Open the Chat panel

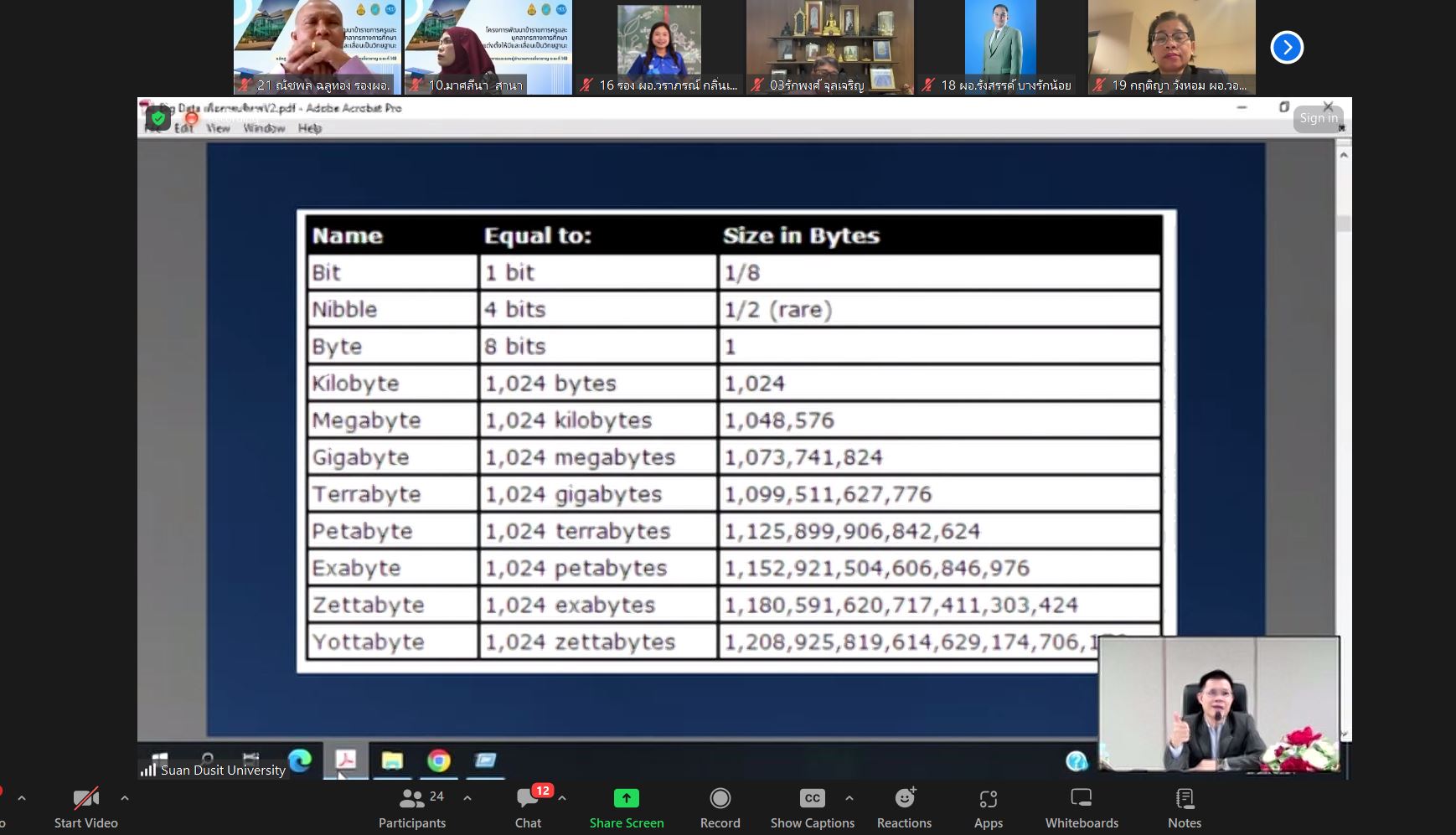(x=529, y=808)
